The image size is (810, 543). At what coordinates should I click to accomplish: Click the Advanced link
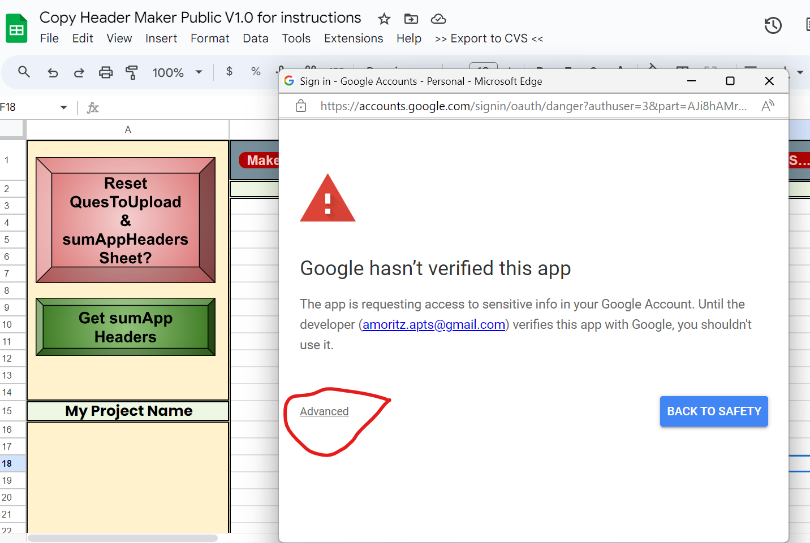coord(324,411)
